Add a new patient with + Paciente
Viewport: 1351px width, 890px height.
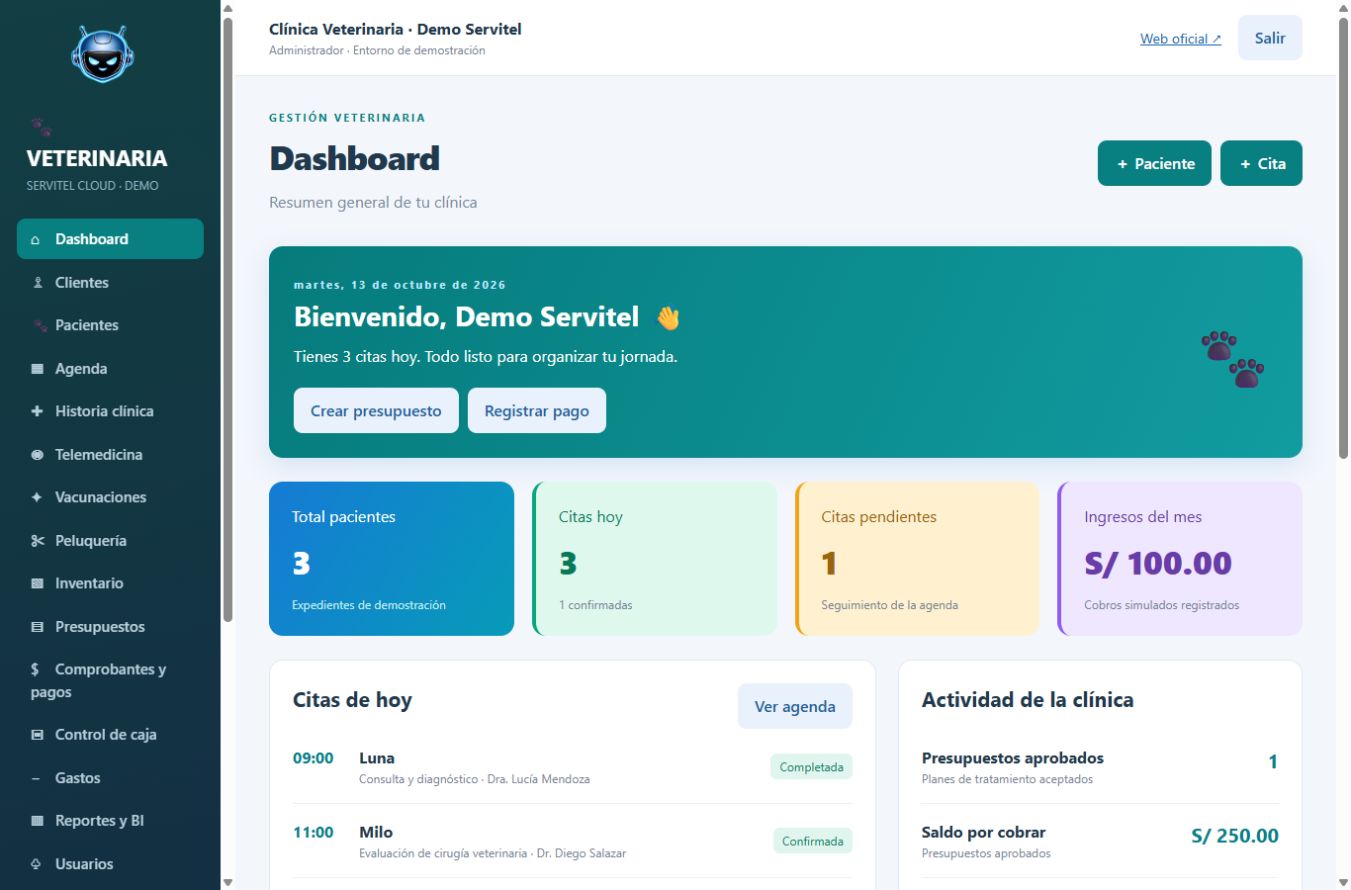point(1154,164)
